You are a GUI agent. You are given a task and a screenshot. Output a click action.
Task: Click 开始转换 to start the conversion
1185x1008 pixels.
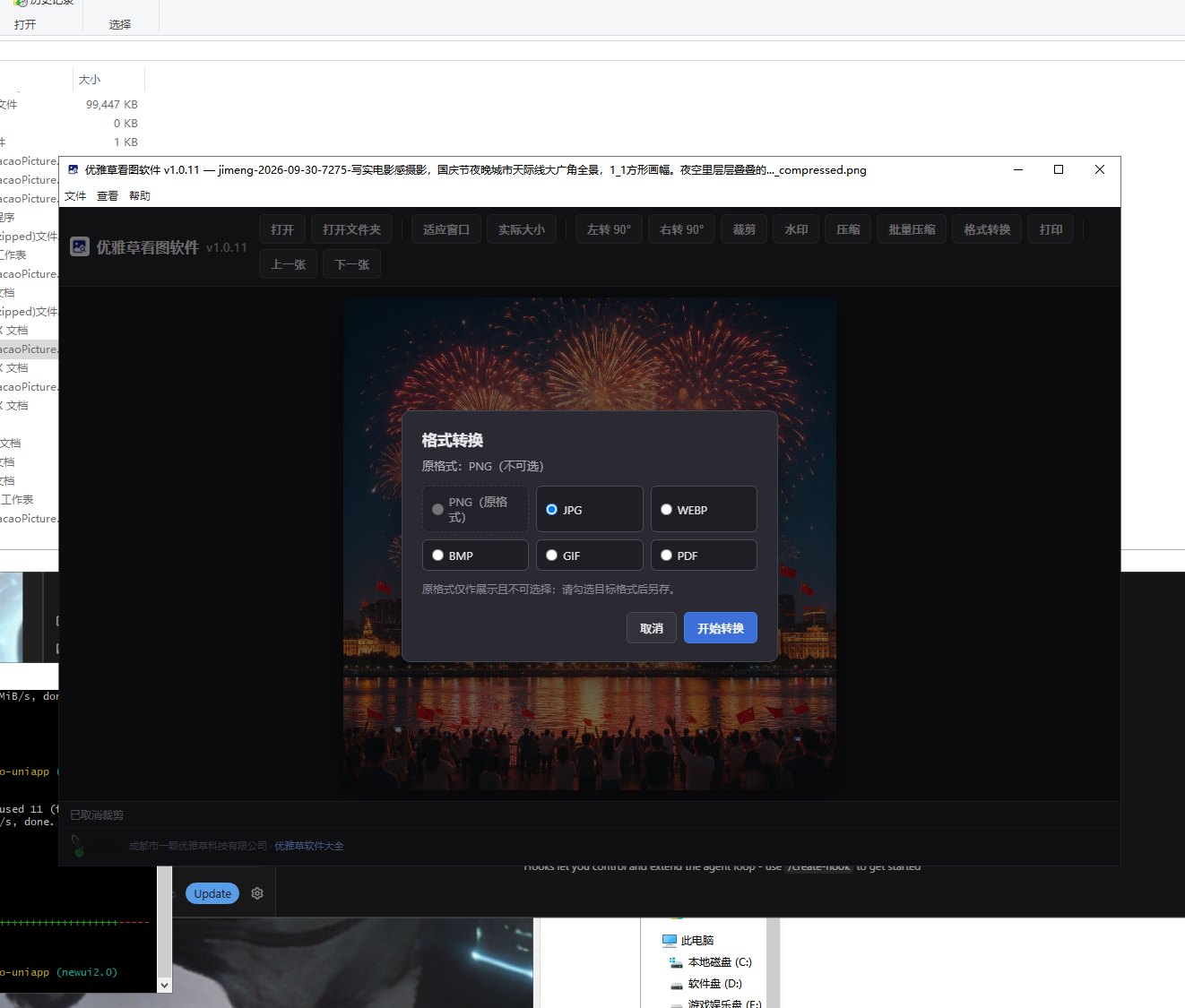coord(721,628)
